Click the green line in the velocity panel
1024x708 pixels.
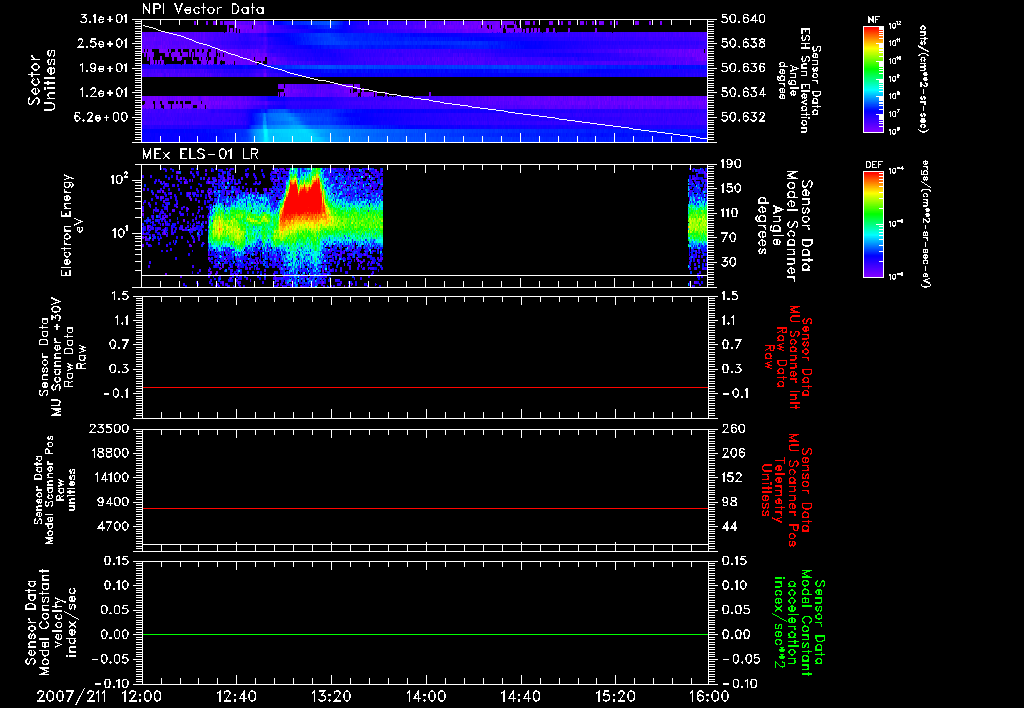(x=424, y=634)
